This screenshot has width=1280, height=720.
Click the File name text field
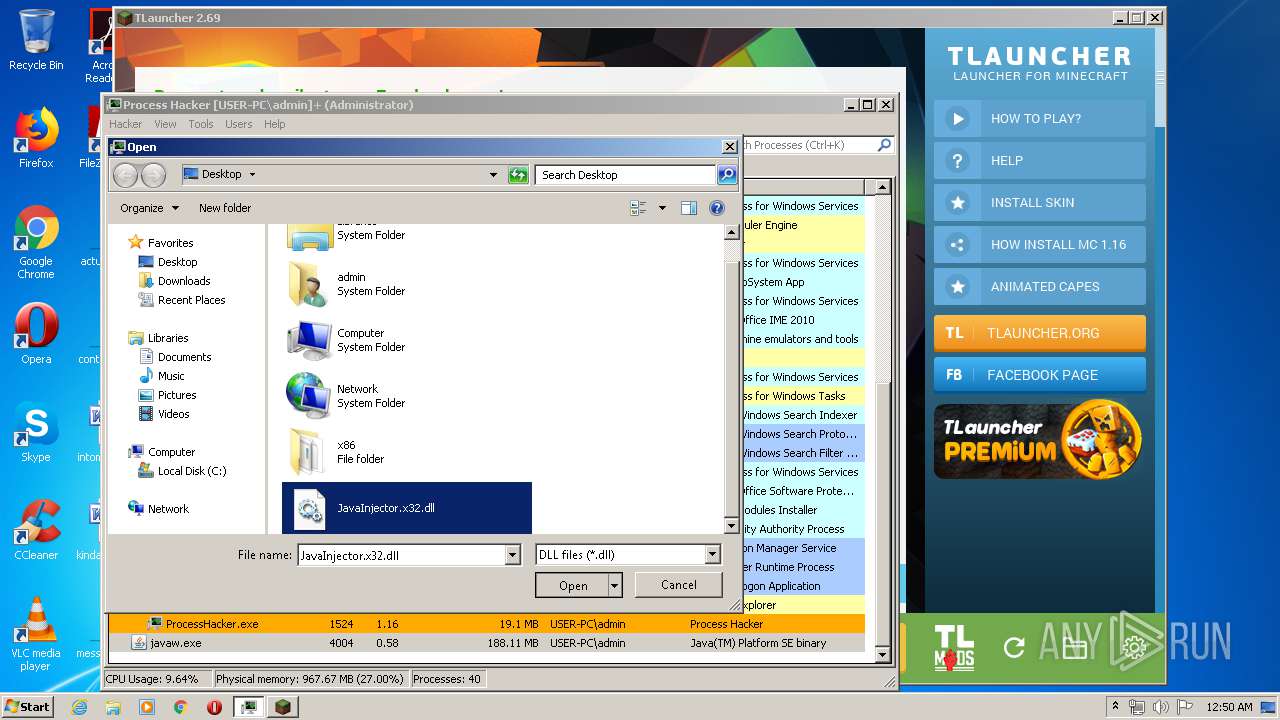pos(401,555)
